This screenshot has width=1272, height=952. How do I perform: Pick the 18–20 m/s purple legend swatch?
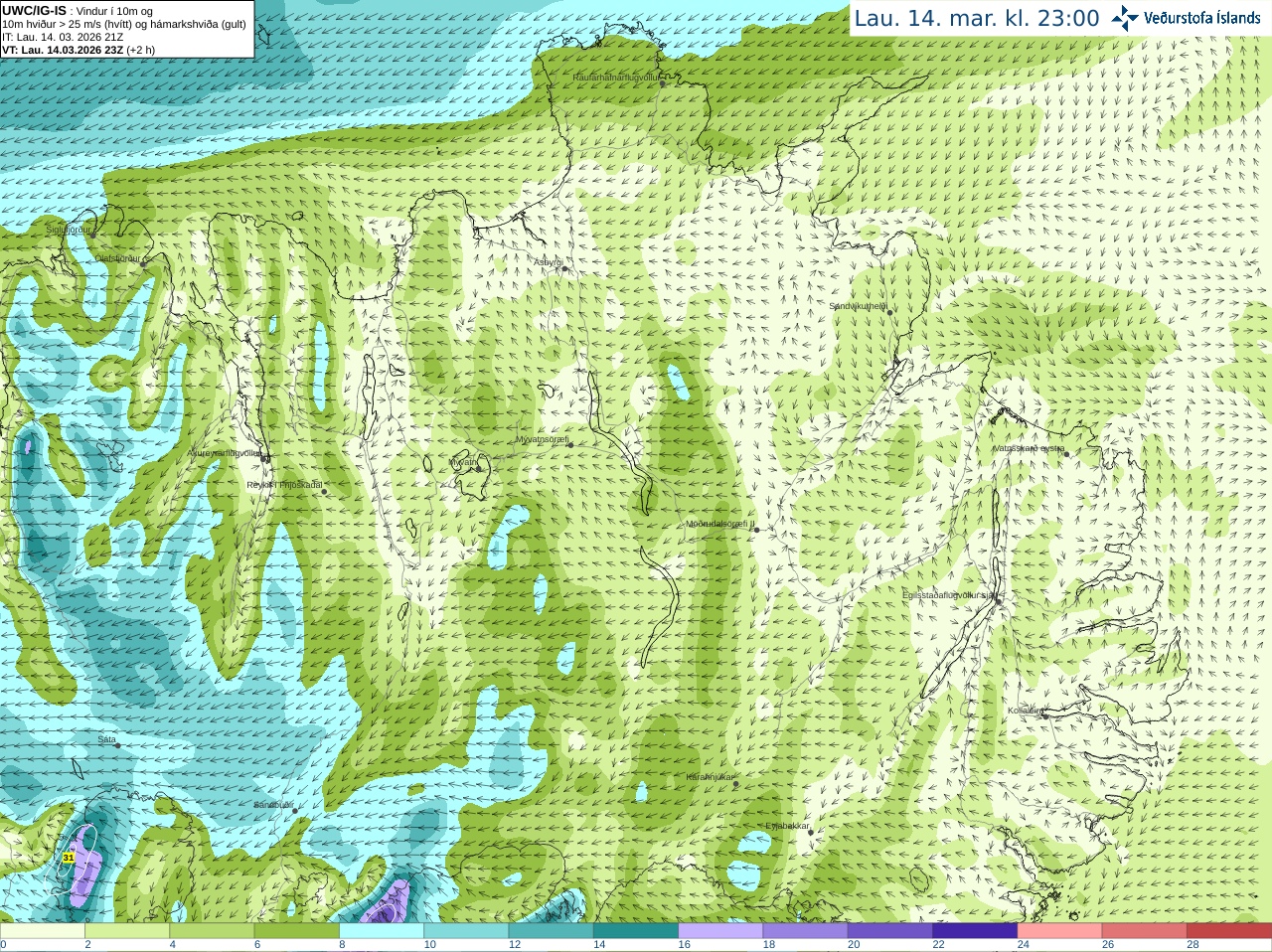pyautogui.click(x=806, y=931)
